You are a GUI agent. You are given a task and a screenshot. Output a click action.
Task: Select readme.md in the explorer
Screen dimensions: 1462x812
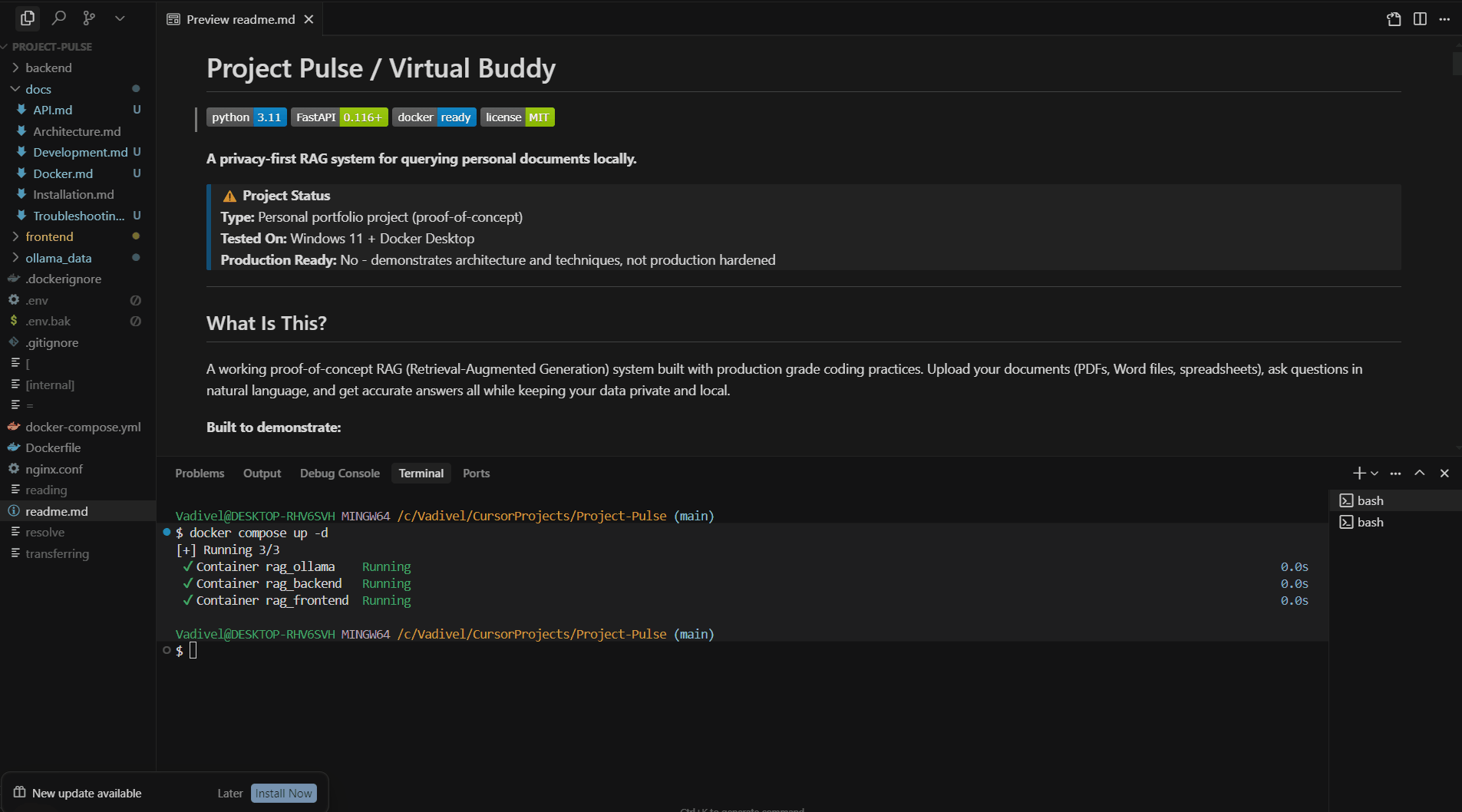click(x=78, y=511)
